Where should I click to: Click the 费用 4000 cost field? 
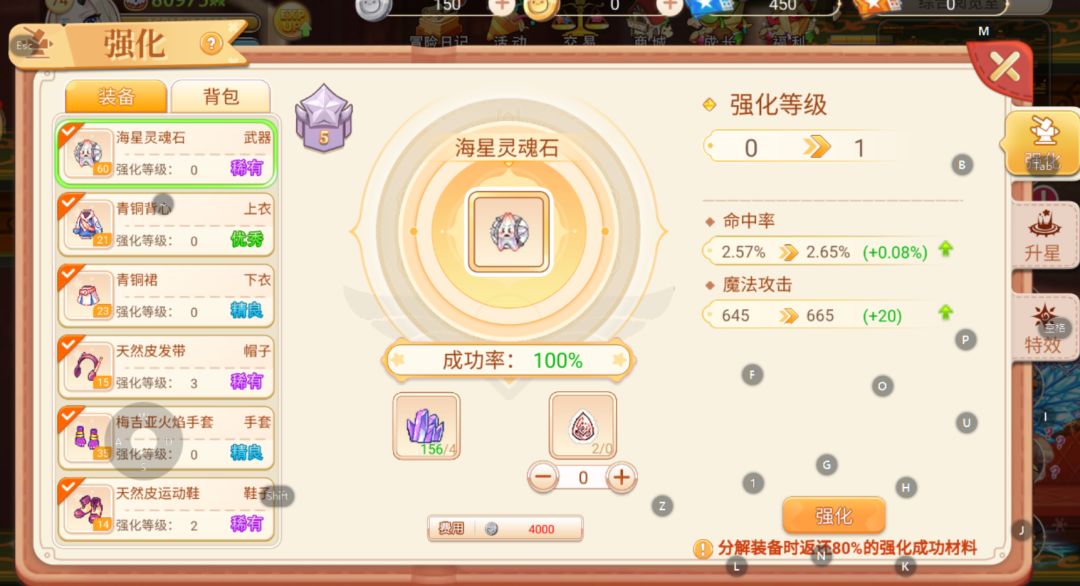click(x=505, y=528)
